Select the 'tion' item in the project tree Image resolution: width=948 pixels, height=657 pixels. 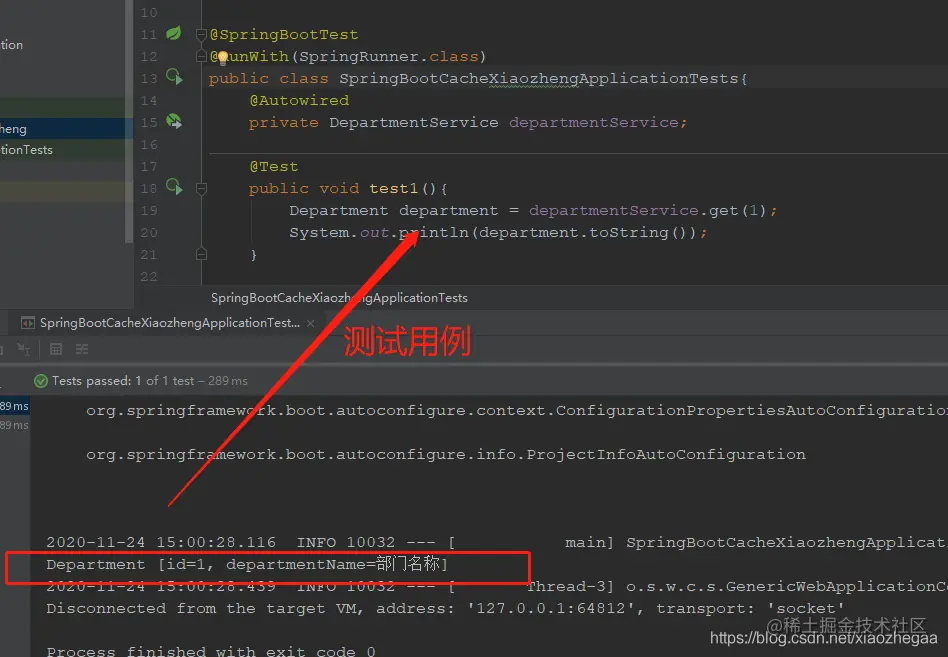click(11, 45)
